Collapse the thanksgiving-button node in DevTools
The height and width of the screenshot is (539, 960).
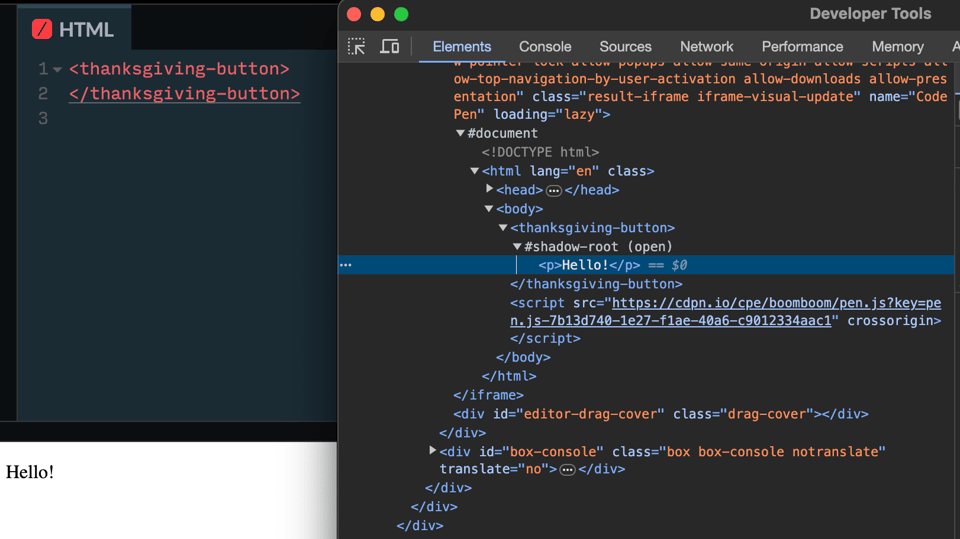(503, 228)
